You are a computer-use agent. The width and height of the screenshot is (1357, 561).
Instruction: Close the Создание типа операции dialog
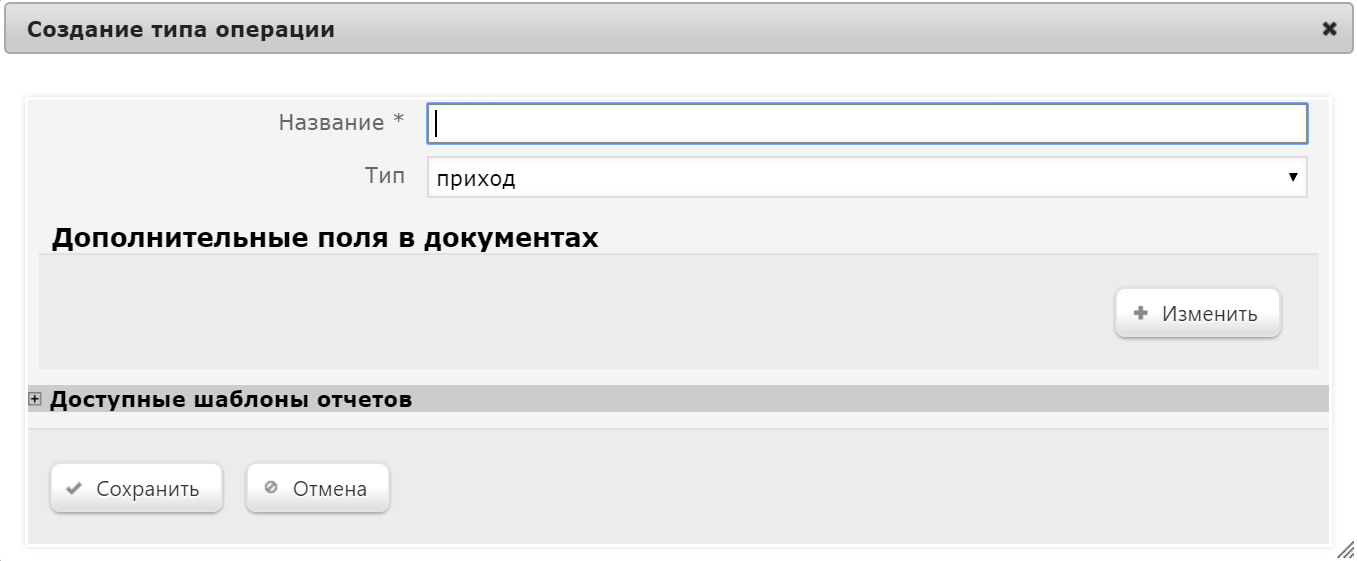click(x=1329, y=29)
